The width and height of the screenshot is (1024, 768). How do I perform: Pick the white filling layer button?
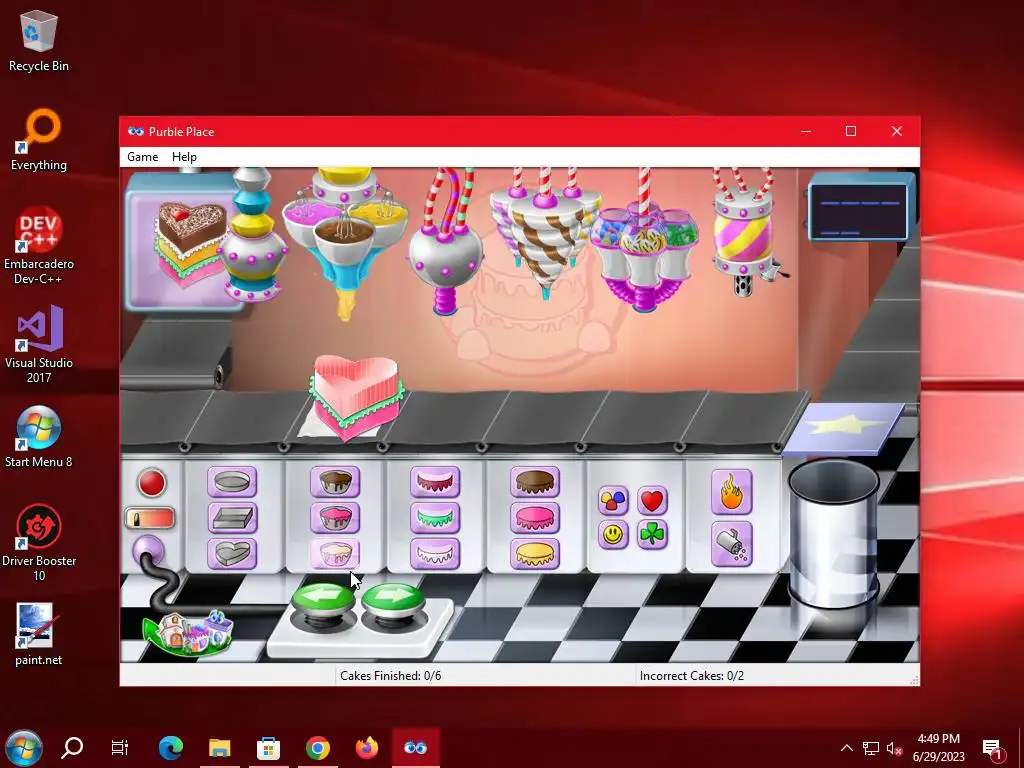click(435, 554)
